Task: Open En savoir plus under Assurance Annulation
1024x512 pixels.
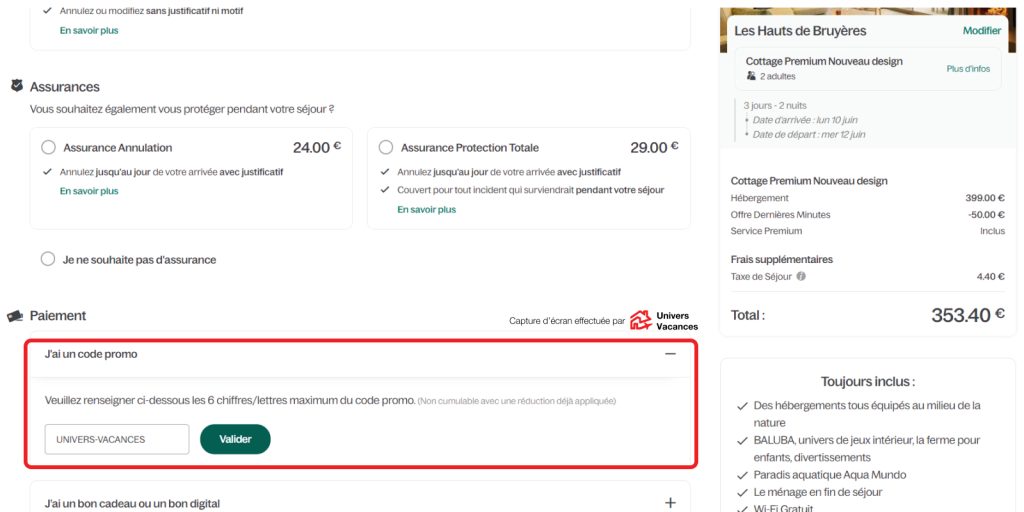Action: (89, 191)
